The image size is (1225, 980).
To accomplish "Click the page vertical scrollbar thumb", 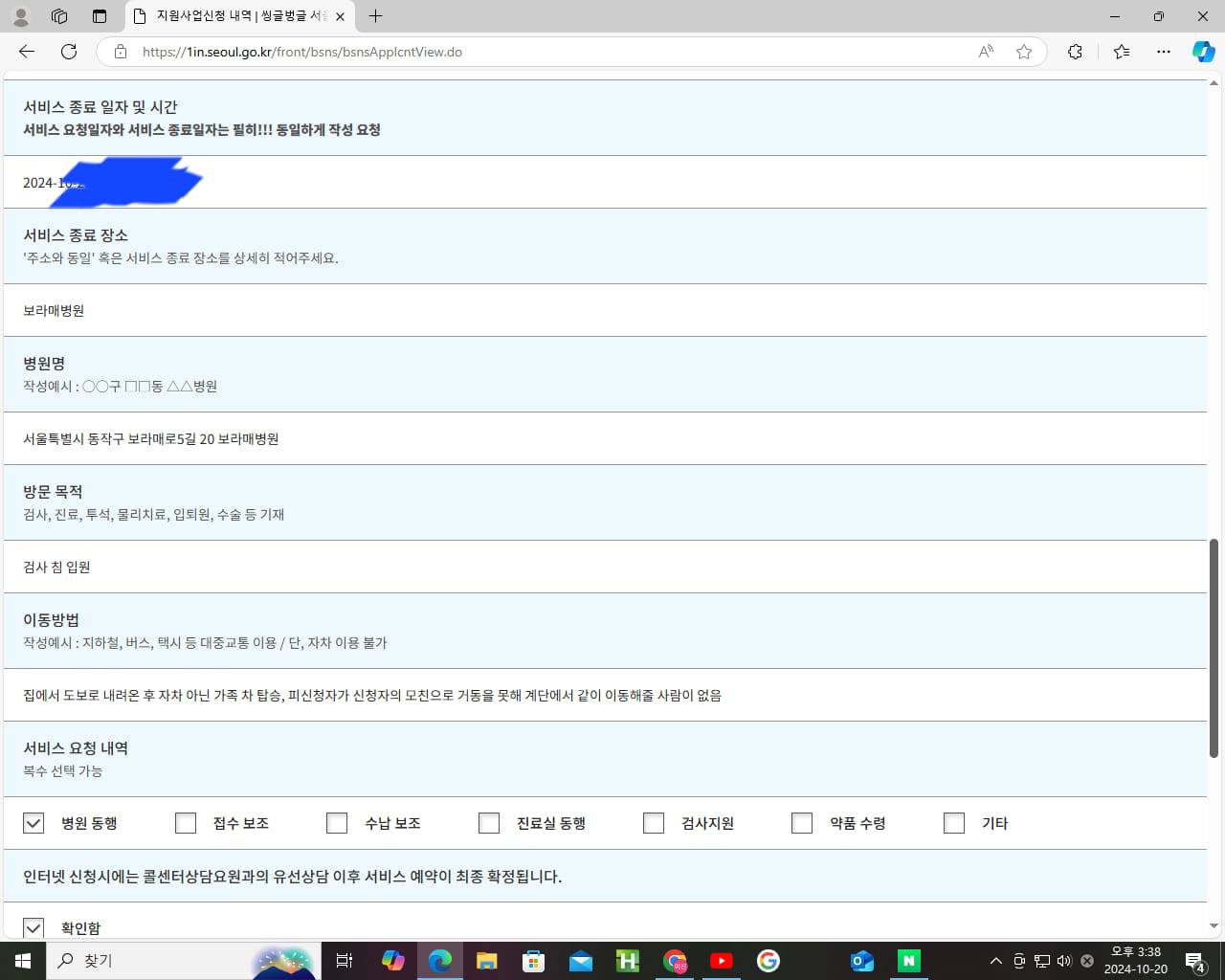I will point(1214,649).
